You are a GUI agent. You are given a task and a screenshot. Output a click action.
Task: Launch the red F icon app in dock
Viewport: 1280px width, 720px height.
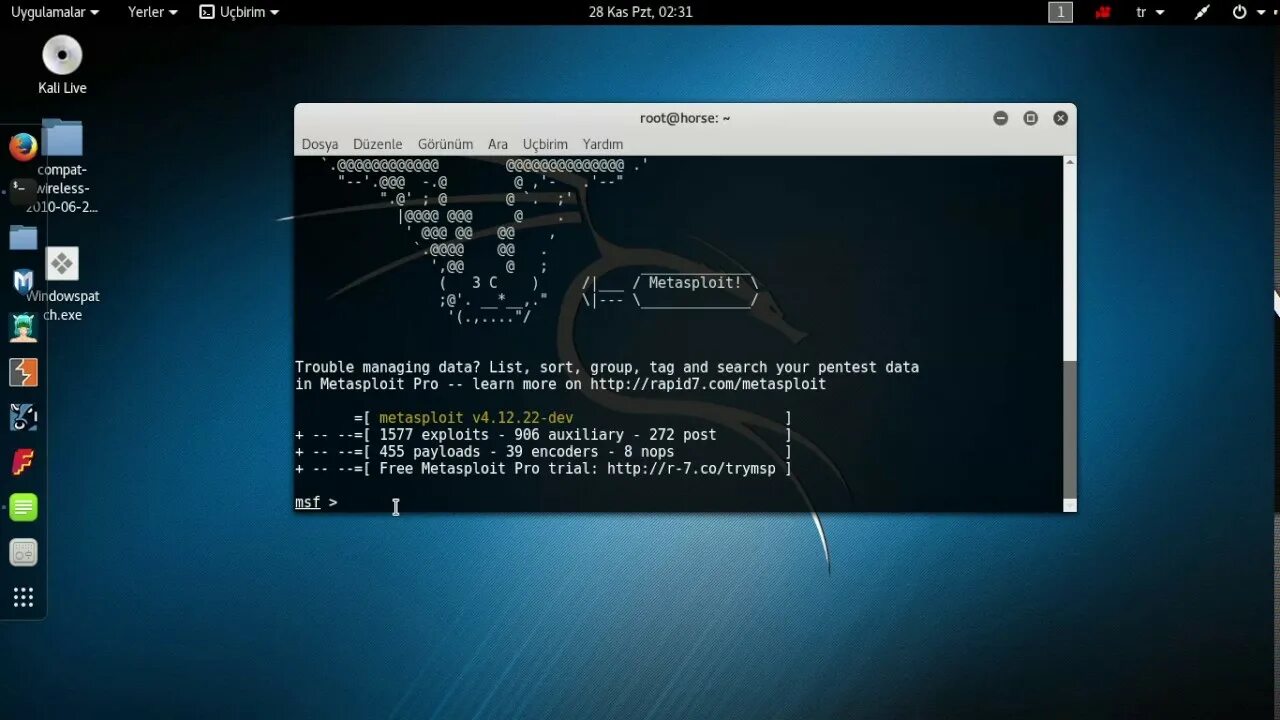[x=23, y=462]
